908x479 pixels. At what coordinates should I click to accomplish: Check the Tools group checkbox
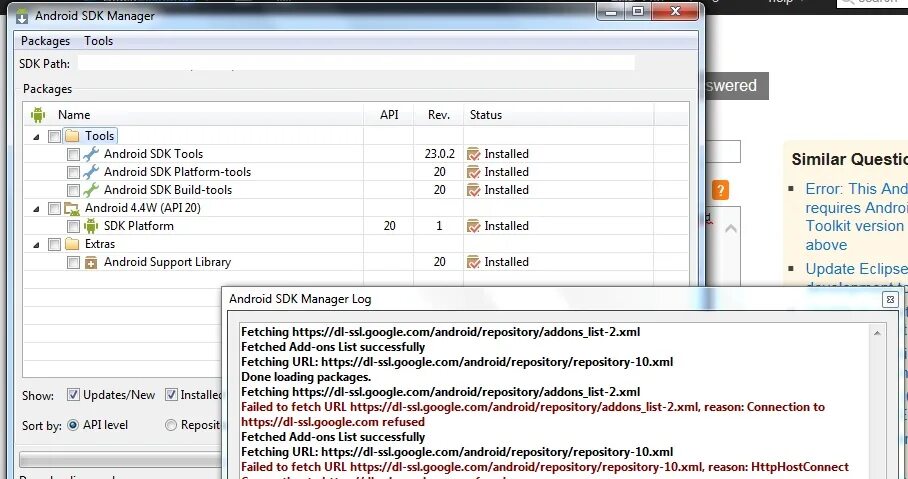(x=54, y=136)
